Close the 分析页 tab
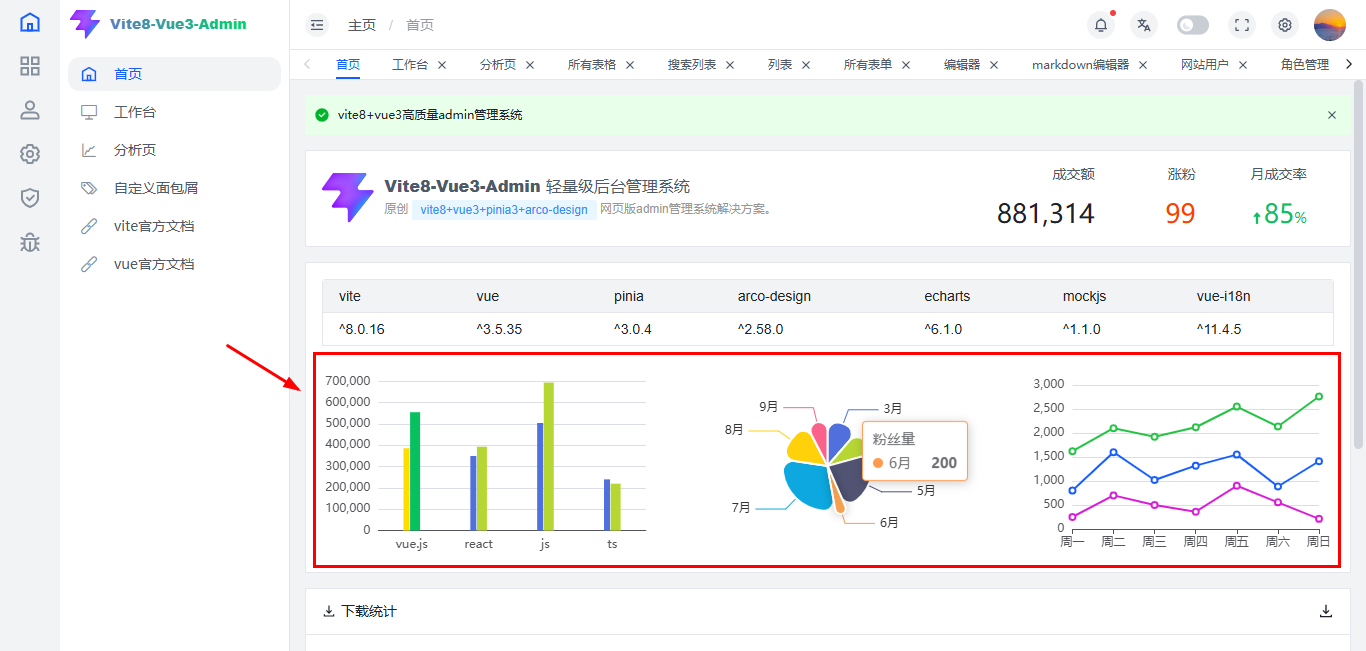This screenshot has width=1366, height=651. coord(530,64)
